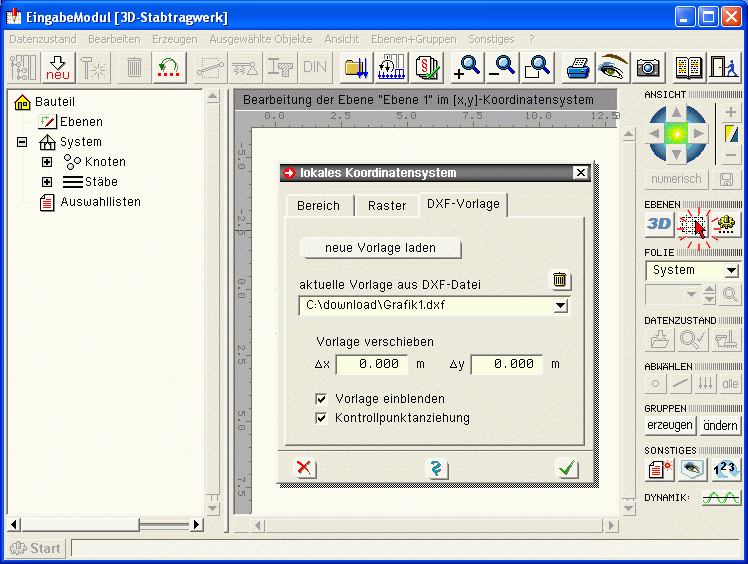Screen dimensions: 748x564
Task: Toggle 'Kontrollpunktanziehung' checkbox
Action: (321, 417)
